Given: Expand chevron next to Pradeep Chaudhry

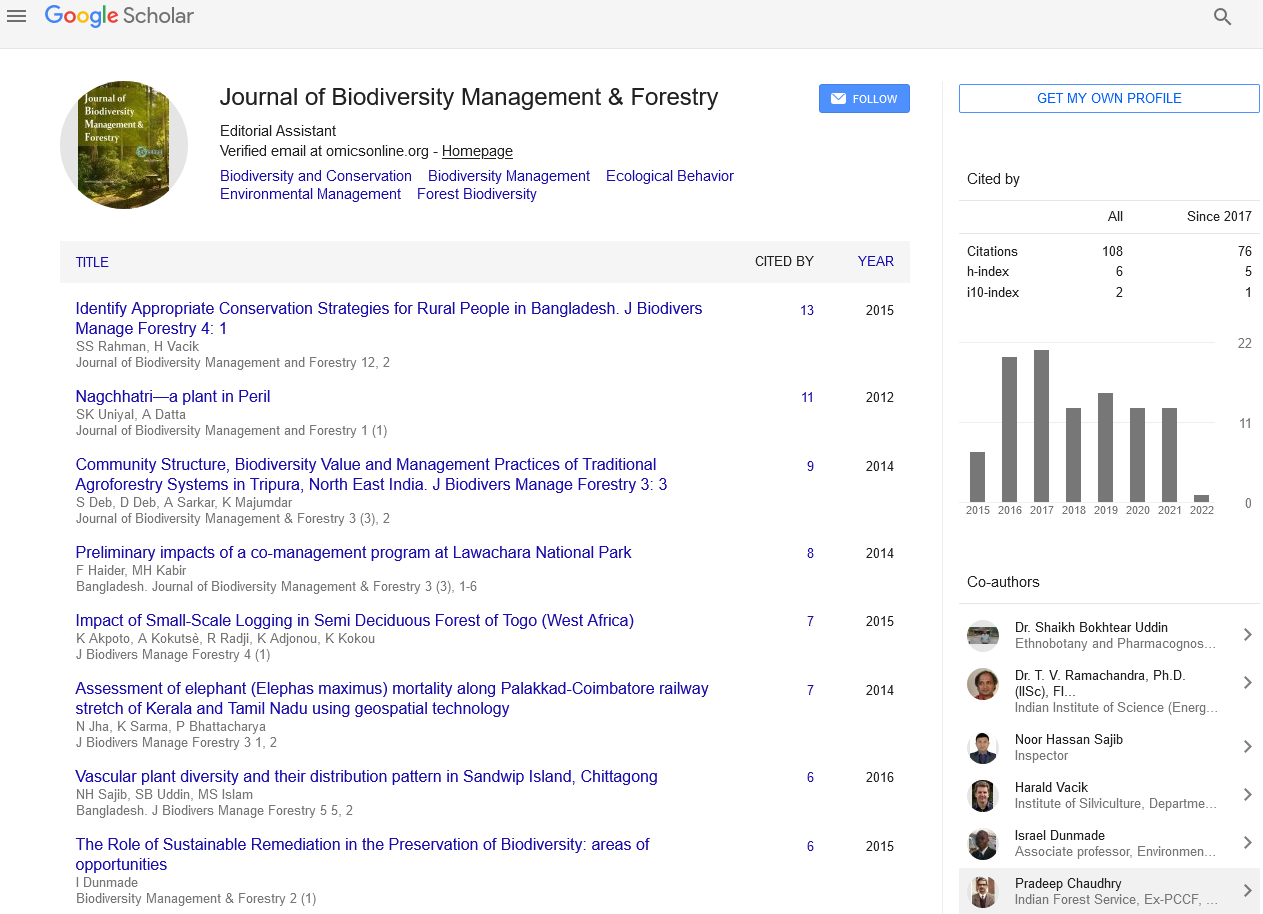Looking at the screenshot, I should coord(1247,890).
